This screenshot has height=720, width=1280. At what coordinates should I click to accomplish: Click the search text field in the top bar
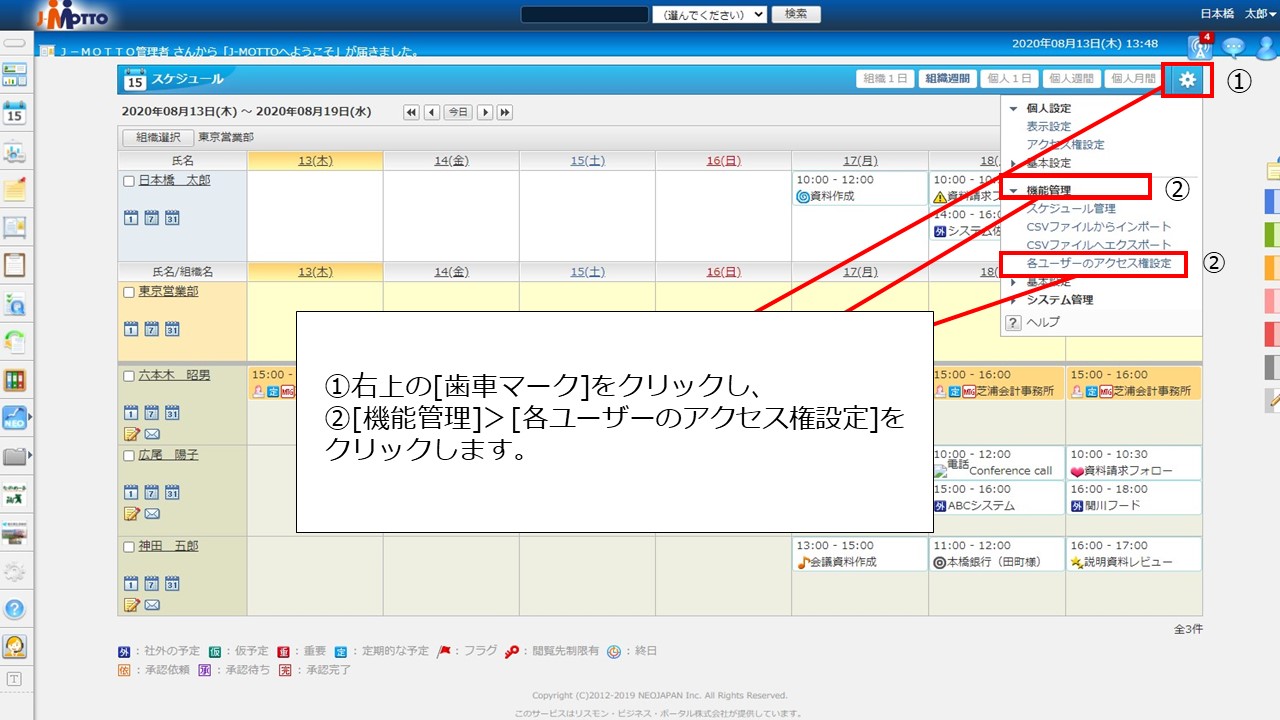tap(585, 14)
